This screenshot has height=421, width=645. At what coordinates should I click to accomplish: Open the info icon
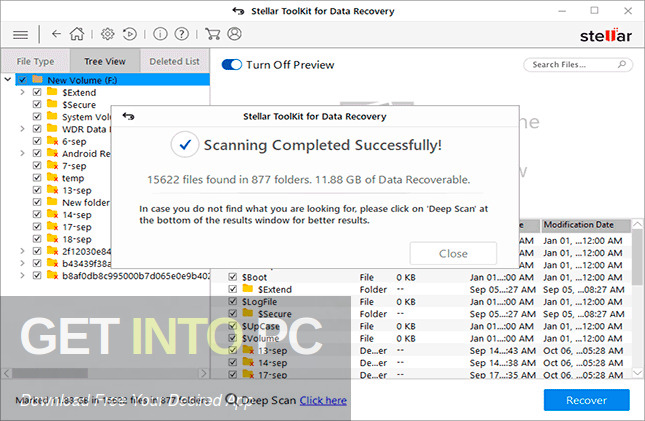(160, 34)
